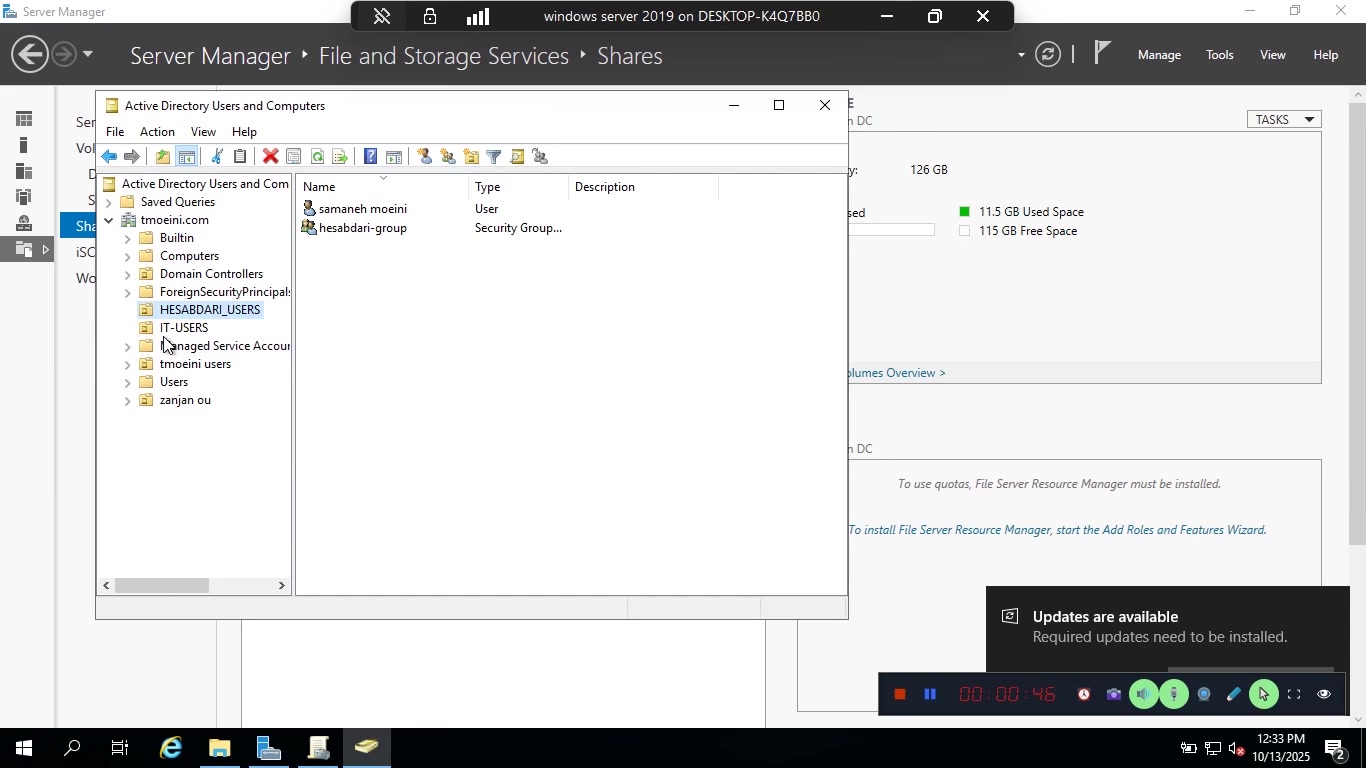The width and height of the screenshot is (1366, 768).
Task: Click the Find objects icon
Action: point(517,157)
